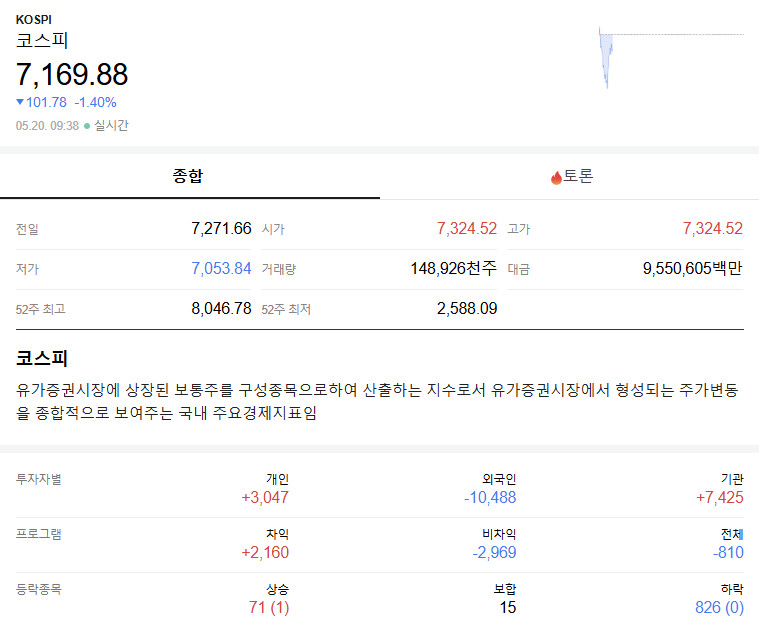The height and width of the screenshot is (634, 759).
Task: Click the 코스피 index description paragraph
Action: click(x=377, y=401)
